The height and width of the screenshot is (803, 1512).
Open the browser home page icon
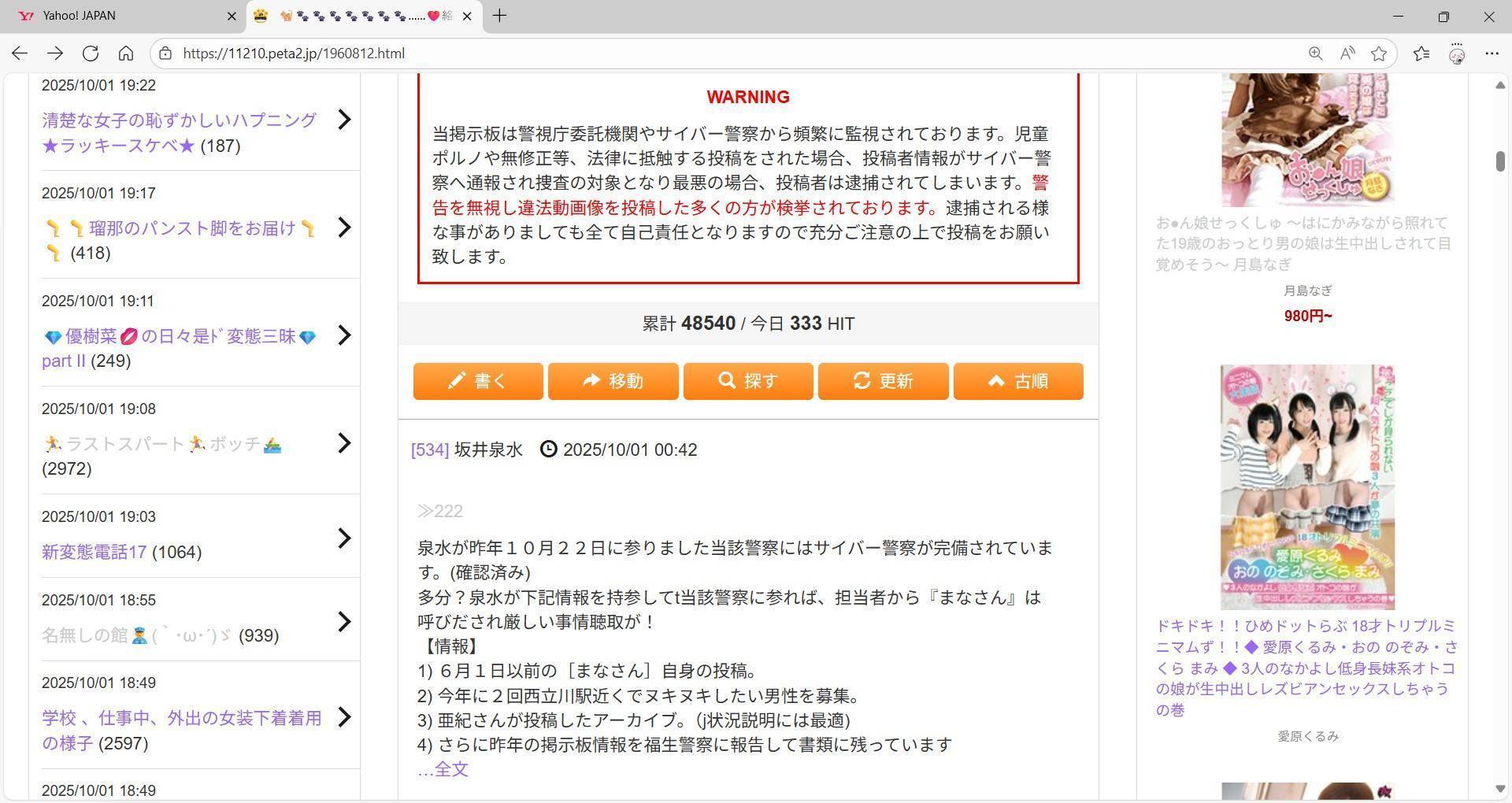coord(126,54)
